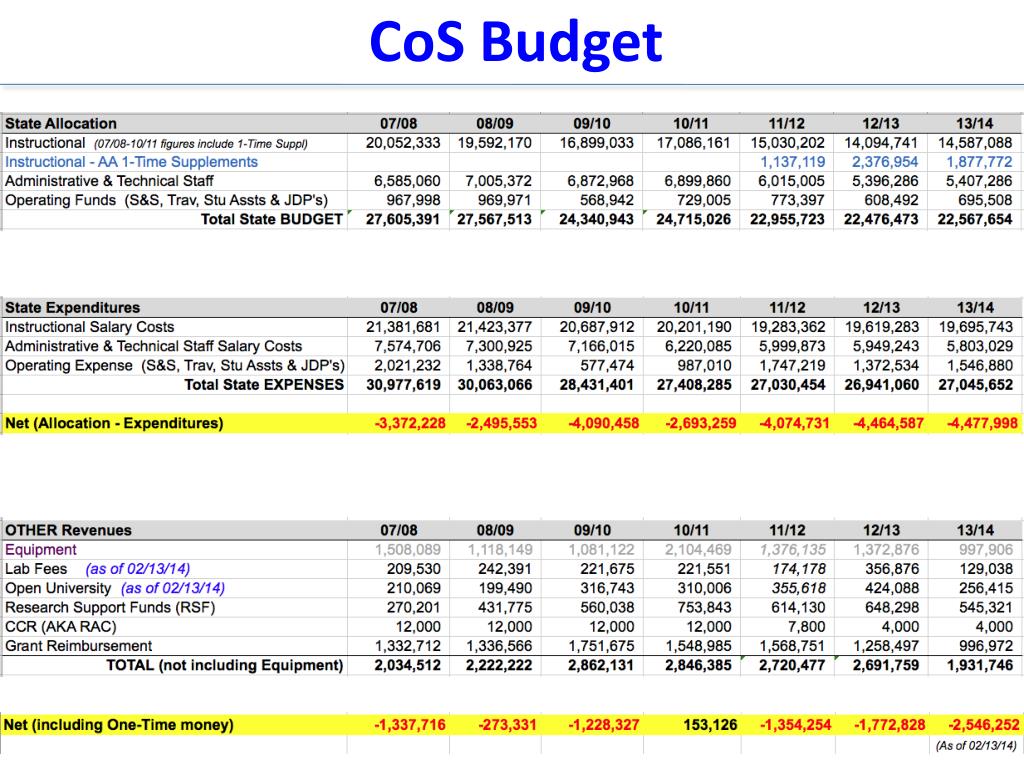
Task: Select the blue value 2,376,954
Action: pyautogui.click(x=885, y=162)
